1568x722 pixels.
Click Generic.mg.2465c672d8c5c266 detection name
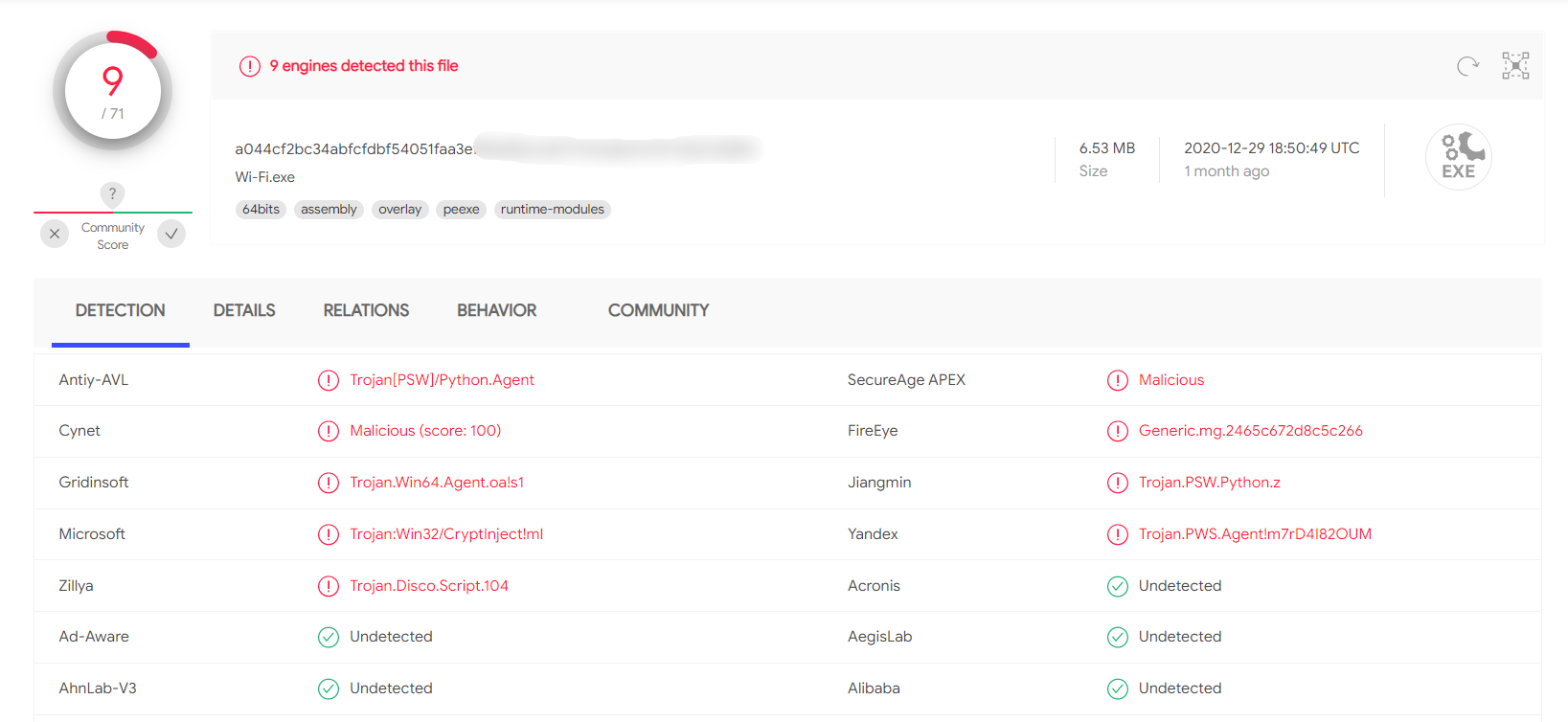pos(1251,431)
